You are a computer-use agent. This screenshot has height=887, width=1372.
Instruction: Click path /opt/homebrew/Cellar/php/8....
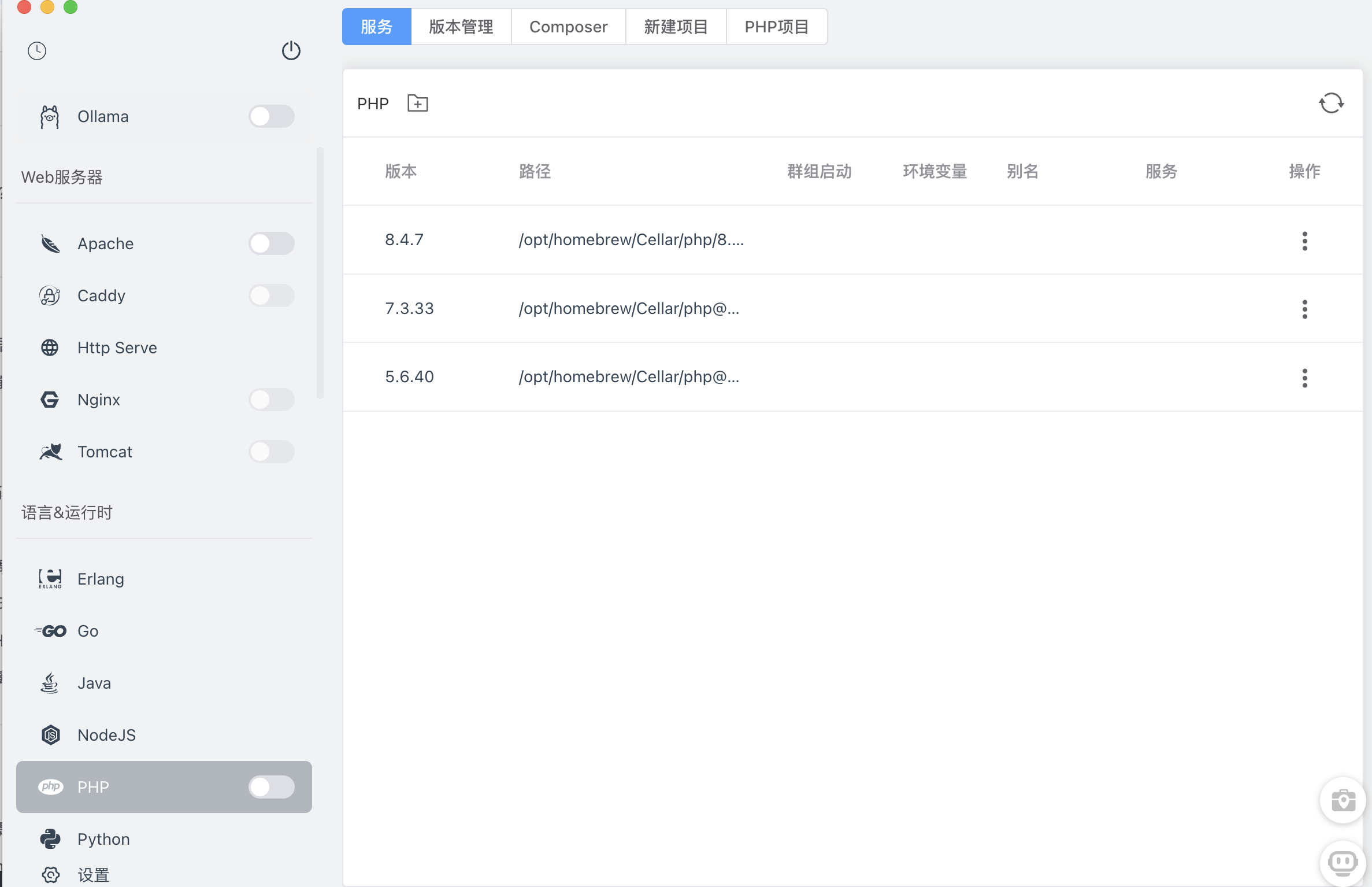point(632,239)
